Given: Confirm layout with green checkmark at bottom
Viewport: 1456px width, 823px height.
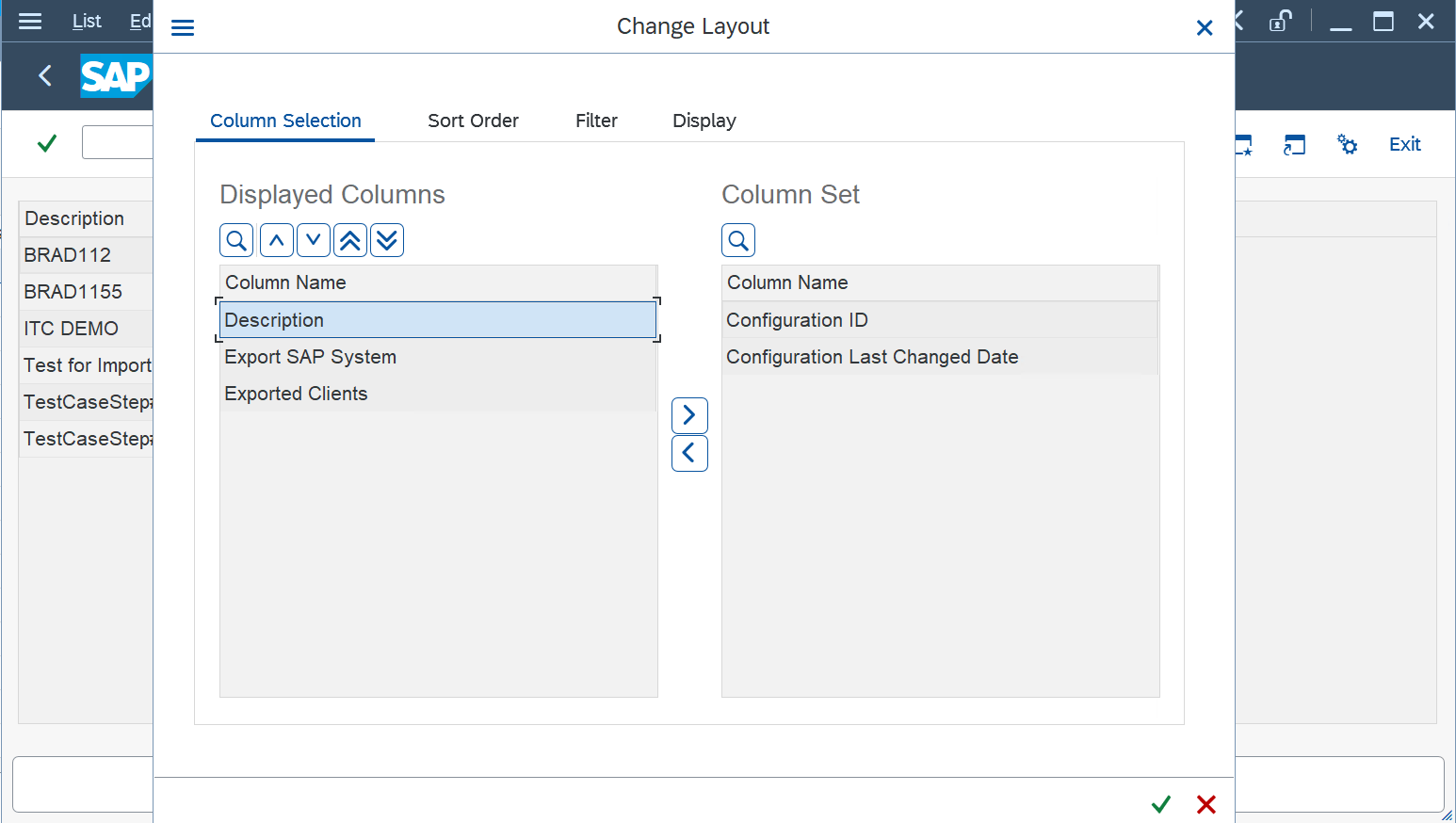Looking at the screenshot, I should point(1160,804).
